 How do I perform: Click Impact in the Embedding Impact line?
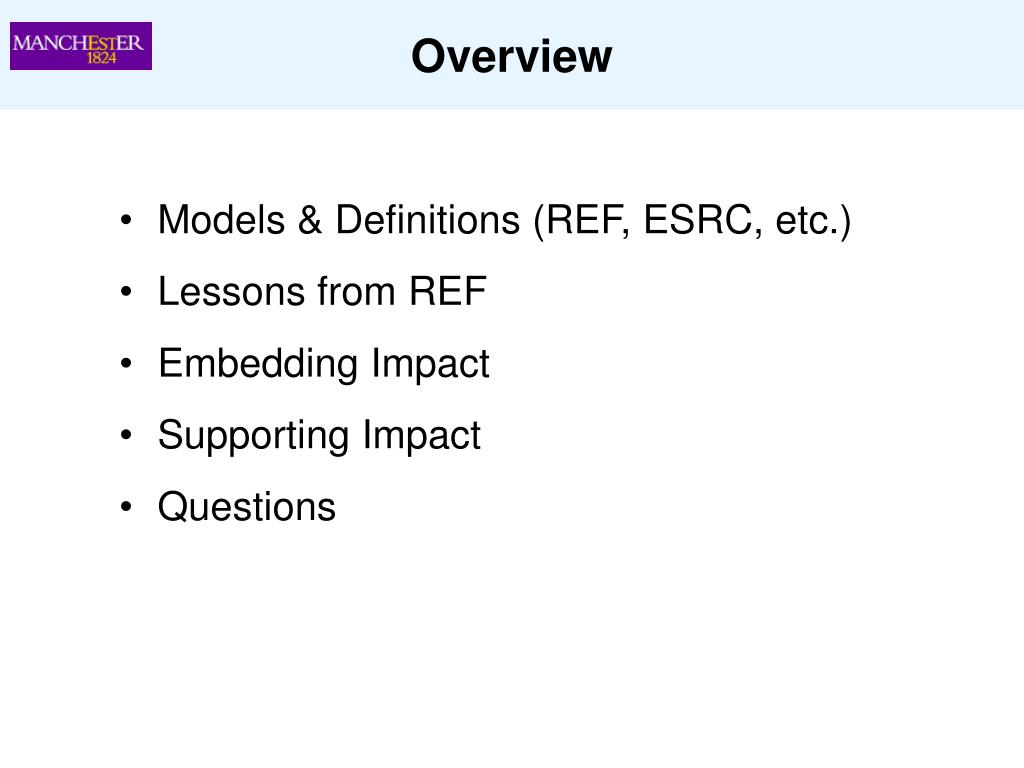(x=430, y=364)
